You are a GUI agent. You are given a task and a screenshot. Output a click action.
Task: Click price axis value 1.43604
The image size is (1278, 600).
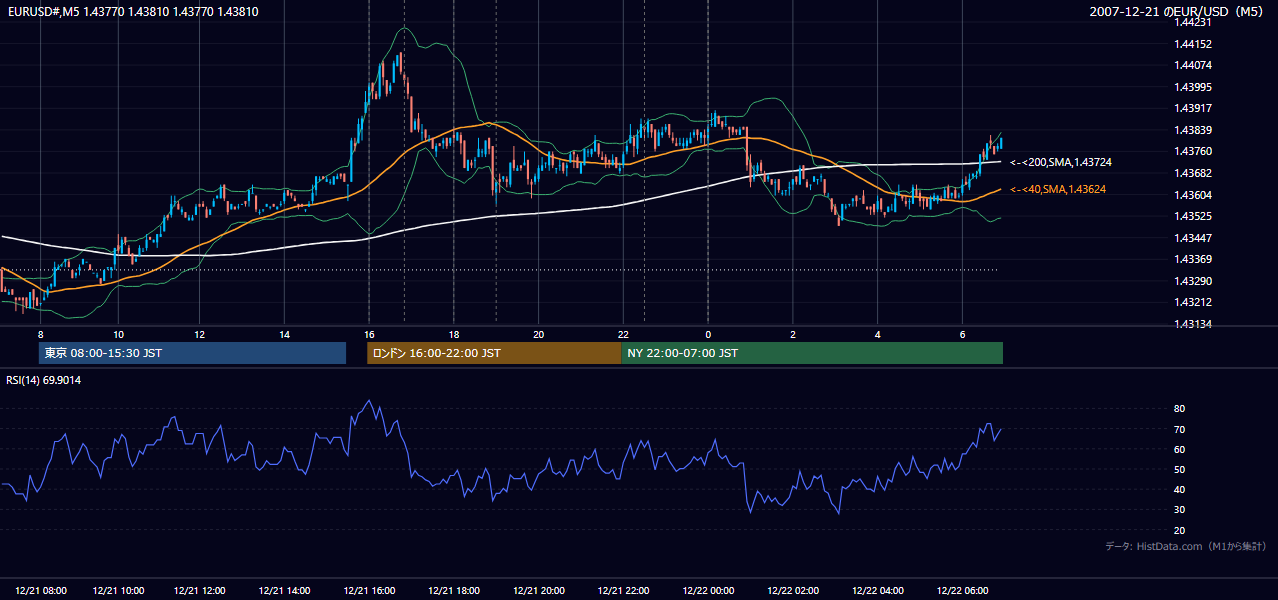(1193, 195)
